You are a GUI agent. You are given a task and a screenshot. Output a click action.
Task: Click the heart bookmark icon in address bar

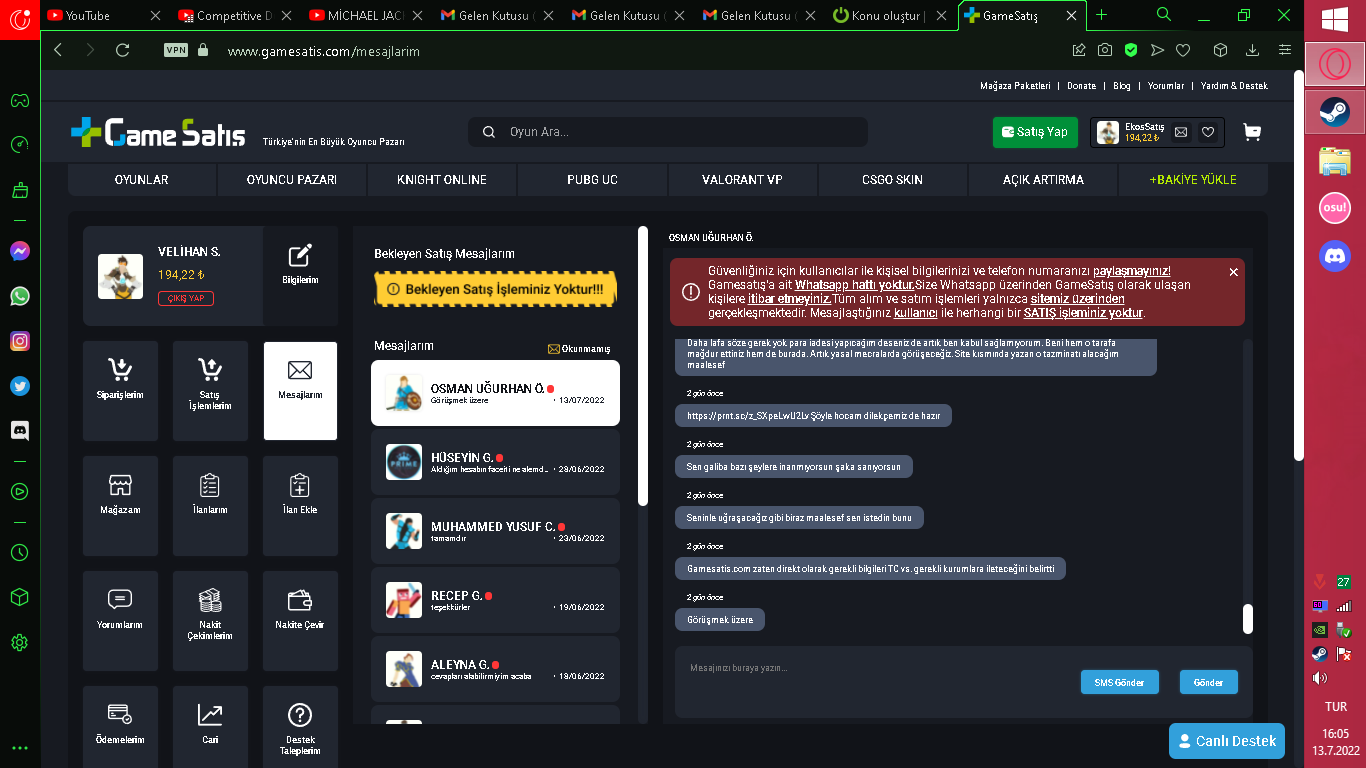pos(1183,50)
